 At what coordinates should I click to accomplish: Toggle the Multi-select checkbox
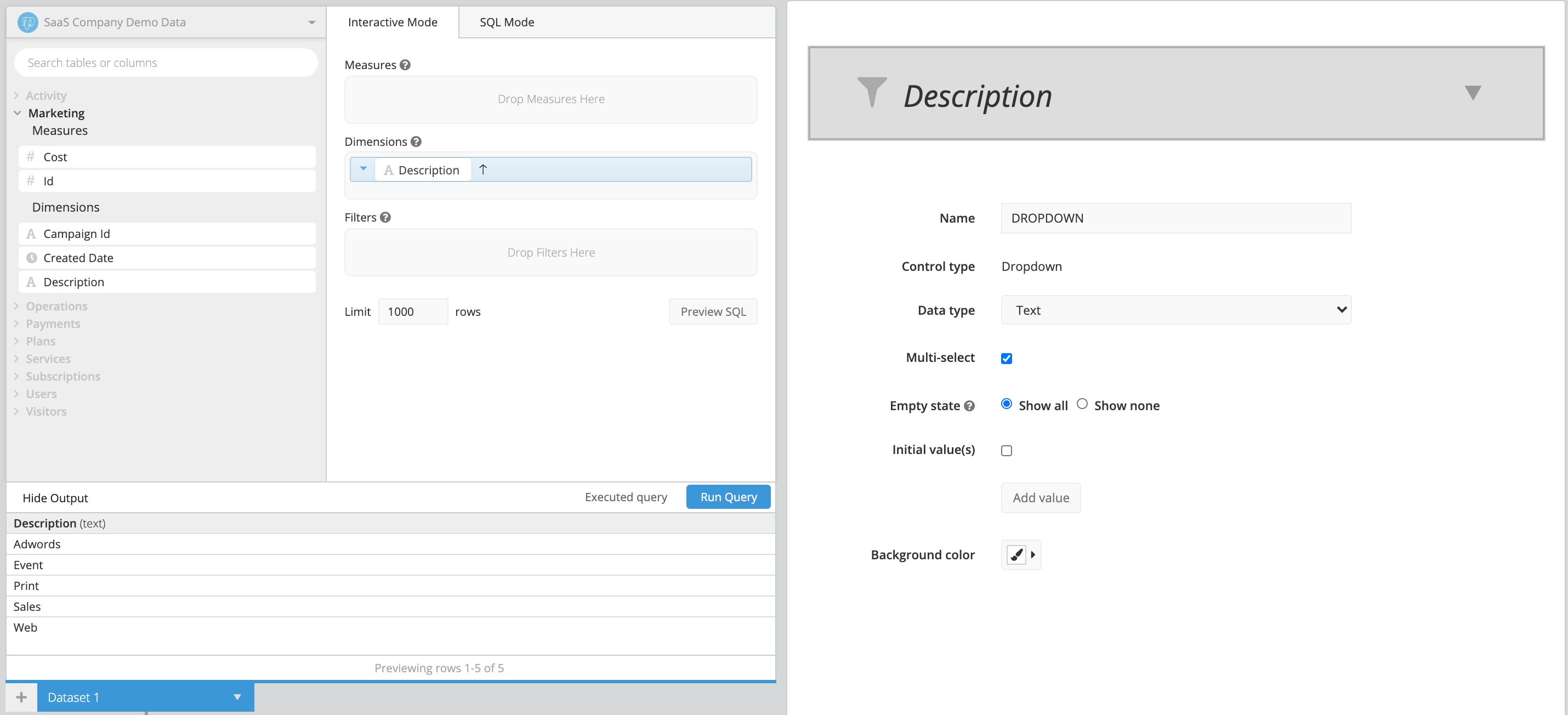coord(1007,359)
